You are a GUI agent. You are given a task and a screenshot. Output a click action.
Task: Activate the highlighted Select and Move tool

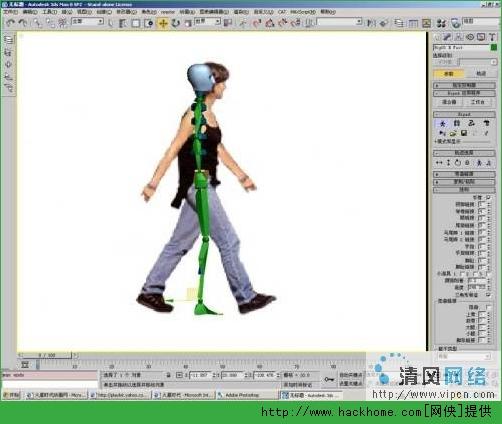[x=163, y=23]
